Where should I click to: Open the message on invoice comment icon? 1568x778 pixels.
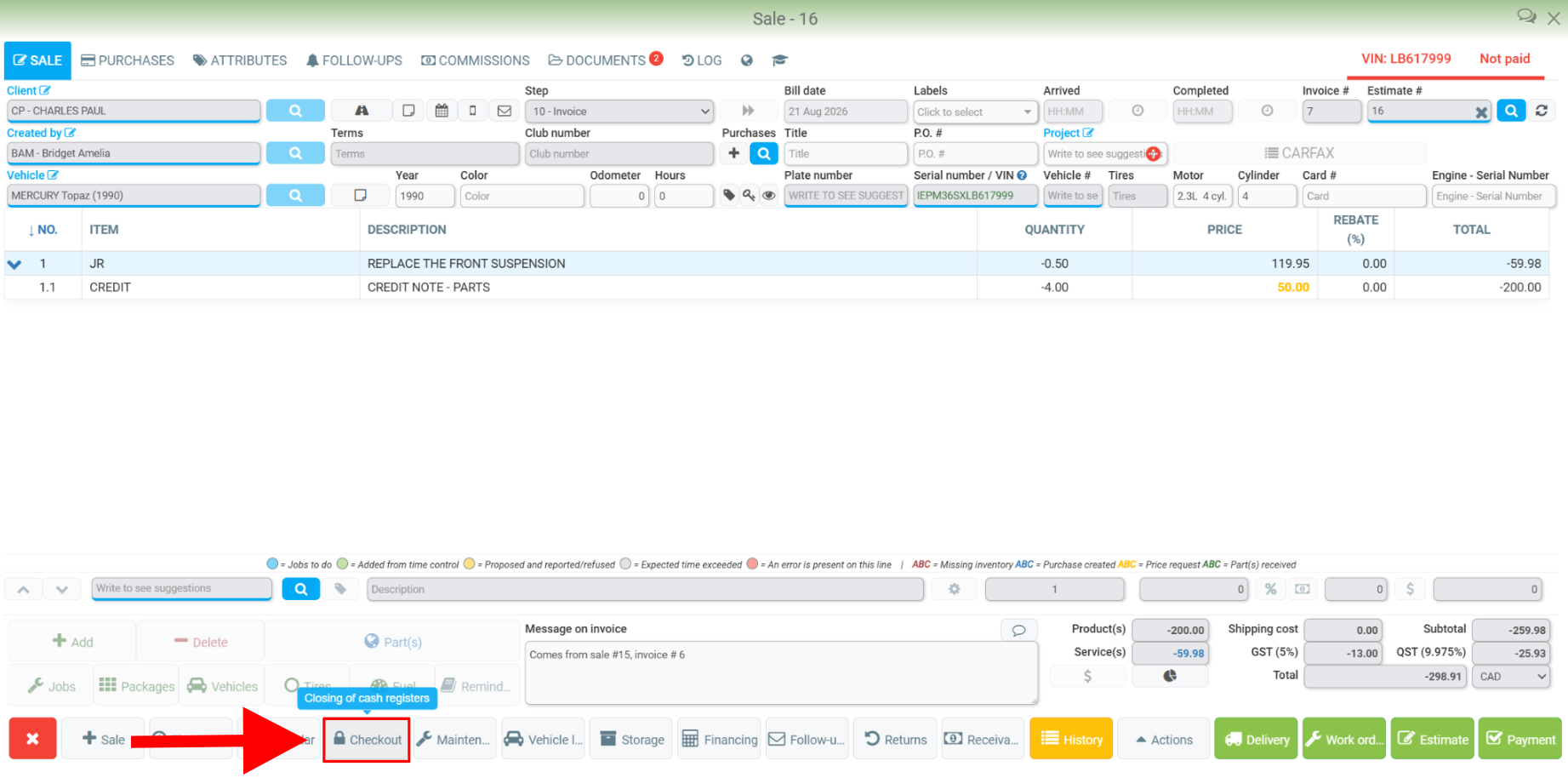coord(1018,630)
